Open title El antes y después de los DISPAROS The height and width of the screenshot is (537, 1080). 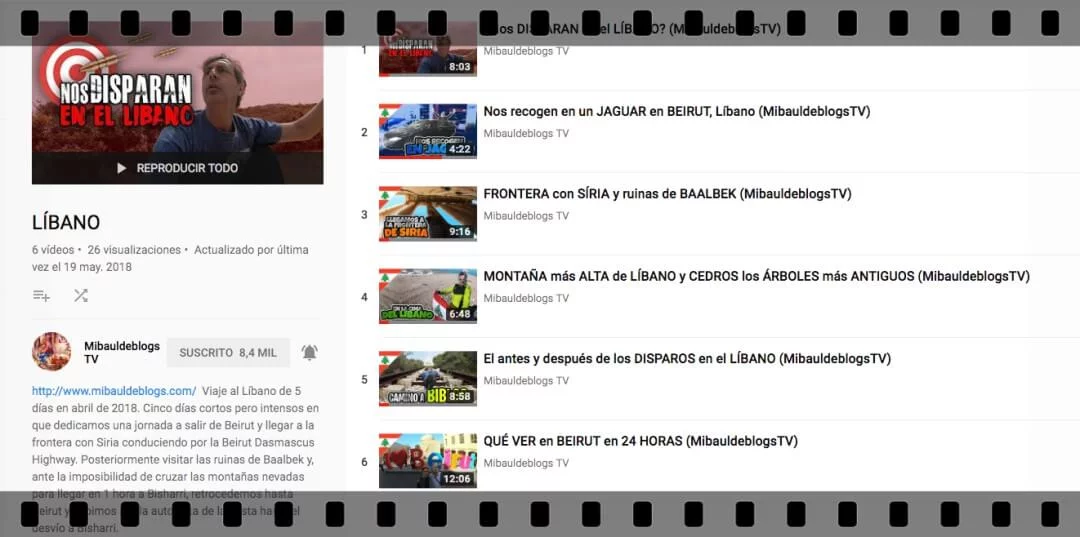click(x=687, y=359)
